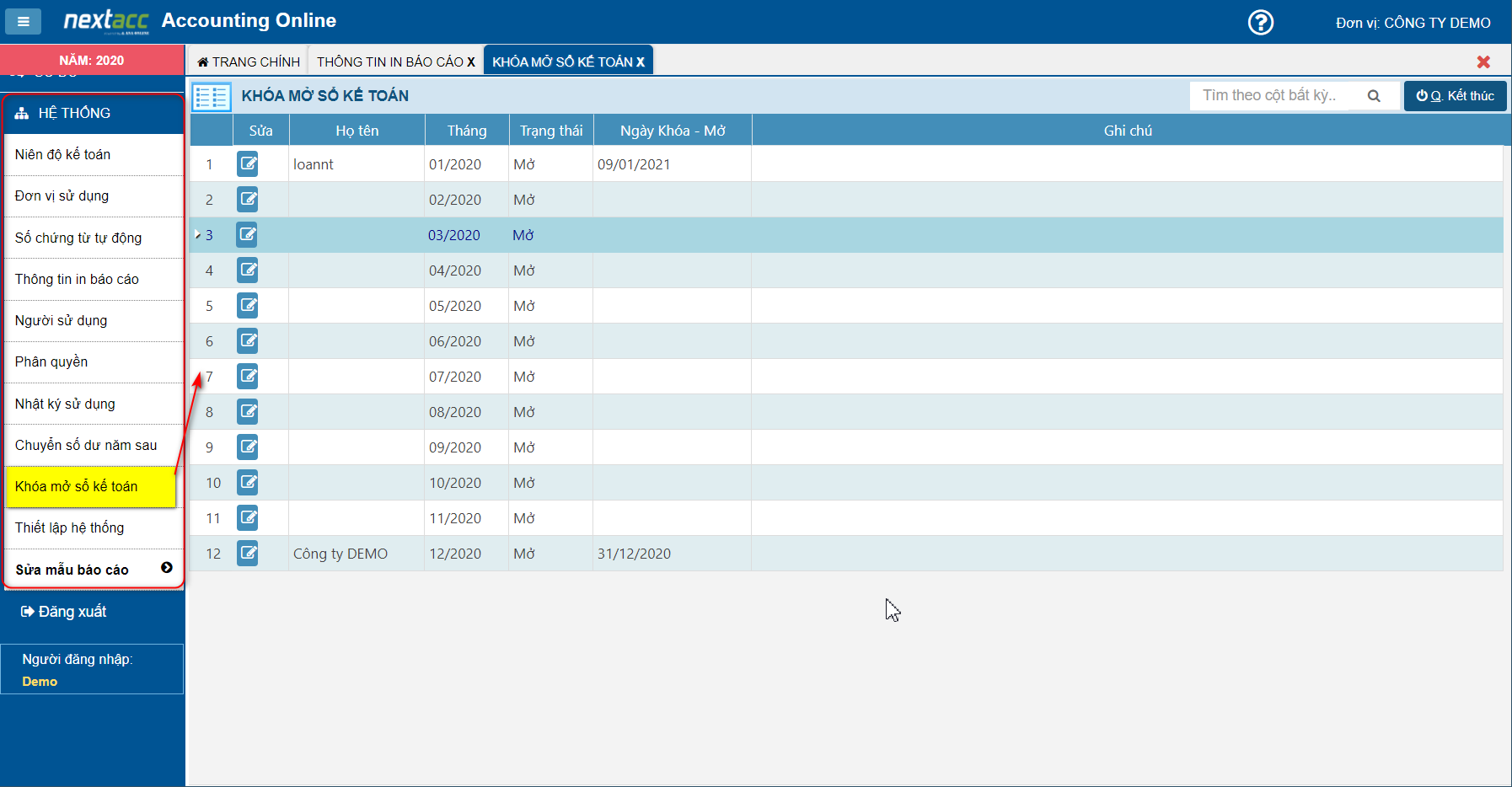Close all tabs with red X icon
The width and height of the screenshot is (1512, 787).
click(x=1483, y=62)
